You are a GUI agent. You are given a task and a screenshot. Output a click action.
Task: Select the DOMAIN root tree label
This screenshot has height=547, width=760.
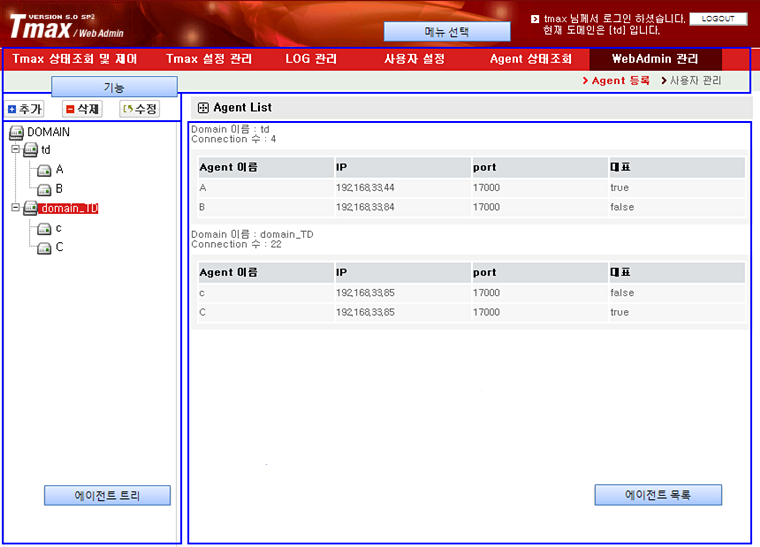tap(48, 132)
